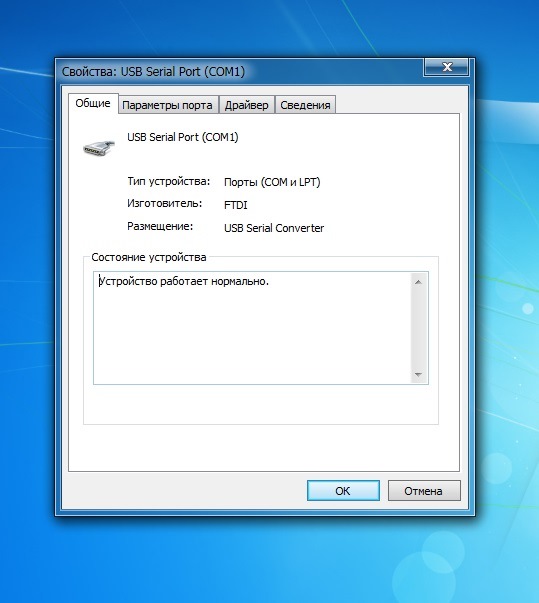This screenshot has height=603, width=539.
Task: Click the serial port connector device icon
Action: (x=99, y=148)
